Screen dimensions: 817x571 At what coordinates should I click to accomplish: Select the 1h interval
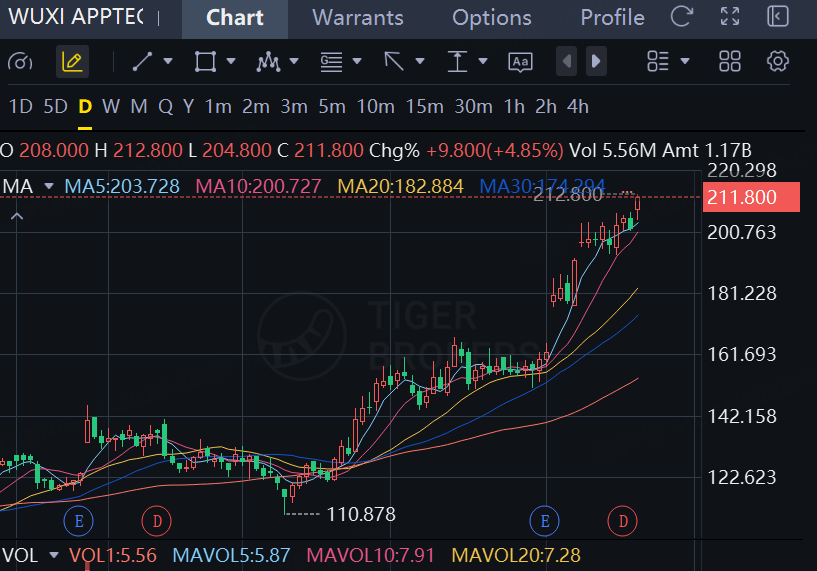click(514, 107)
